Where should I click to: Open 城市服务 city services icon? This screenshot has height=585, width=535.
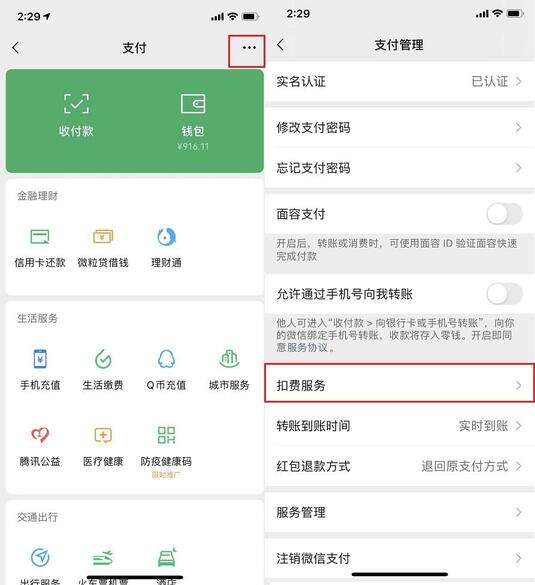click(229, 359)
